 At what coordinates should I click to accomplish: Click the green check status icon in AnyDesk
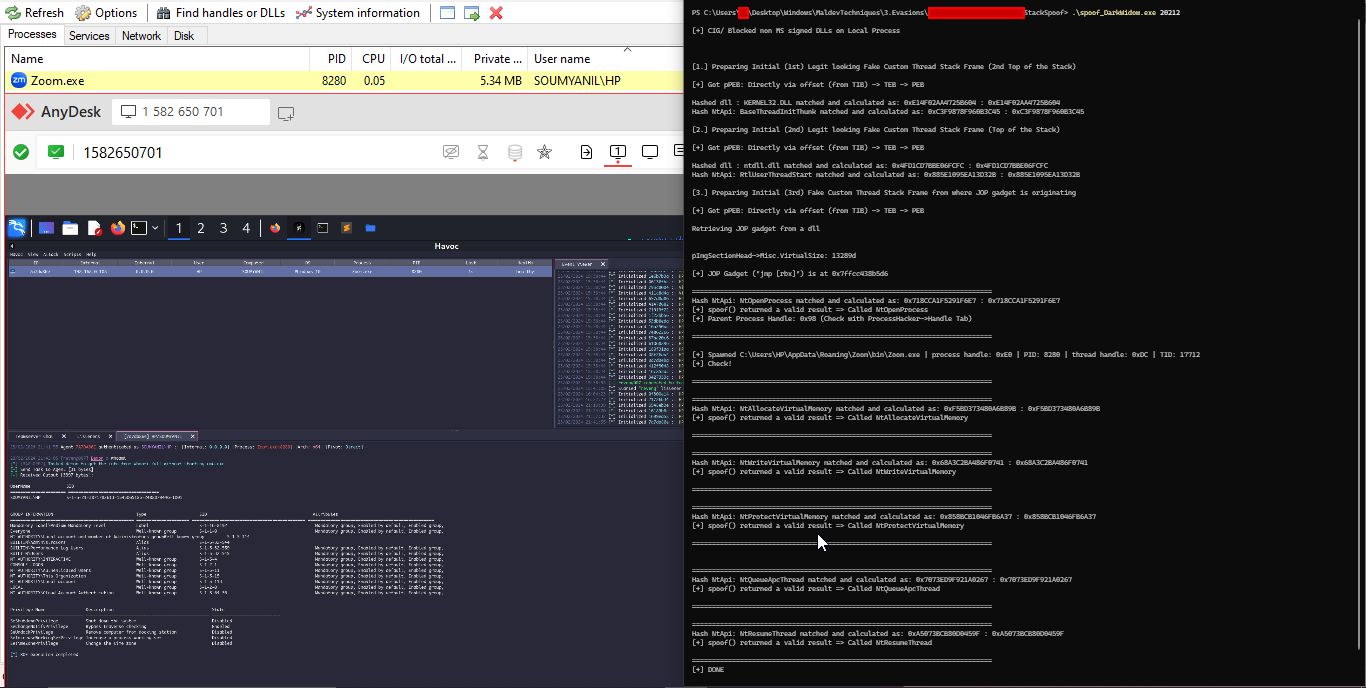[21, 152]
